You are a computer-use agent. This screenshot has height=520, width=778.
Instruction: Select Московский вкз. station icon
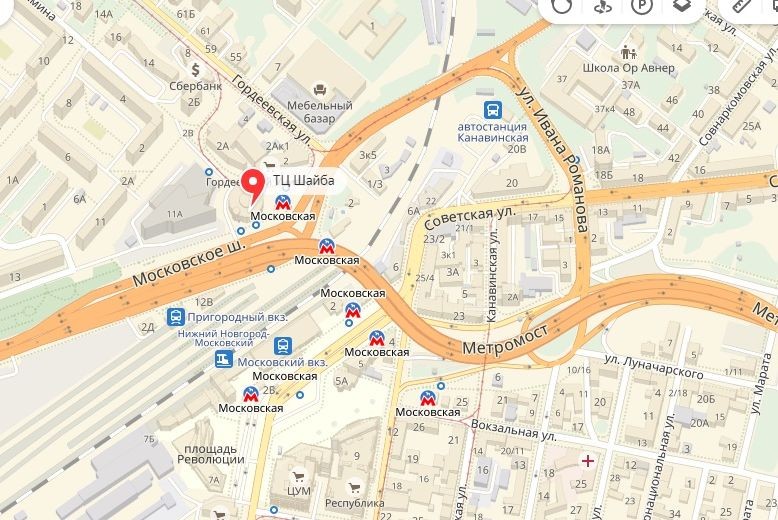tap(224, 359)
